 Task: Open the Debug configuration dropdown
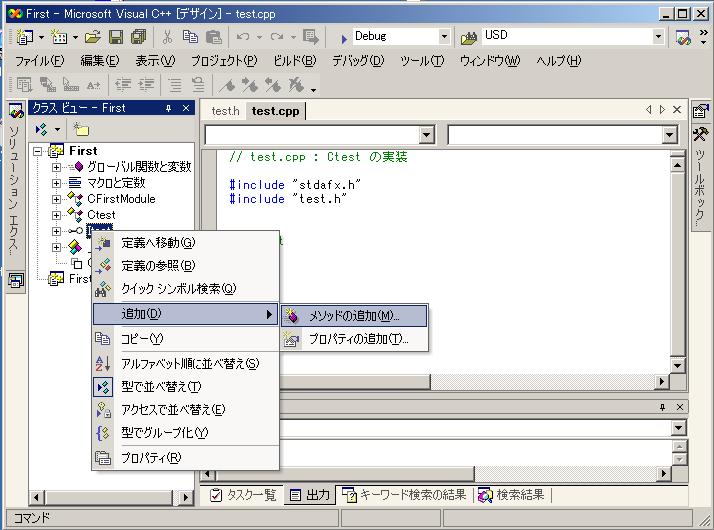[x=444, y=36]
